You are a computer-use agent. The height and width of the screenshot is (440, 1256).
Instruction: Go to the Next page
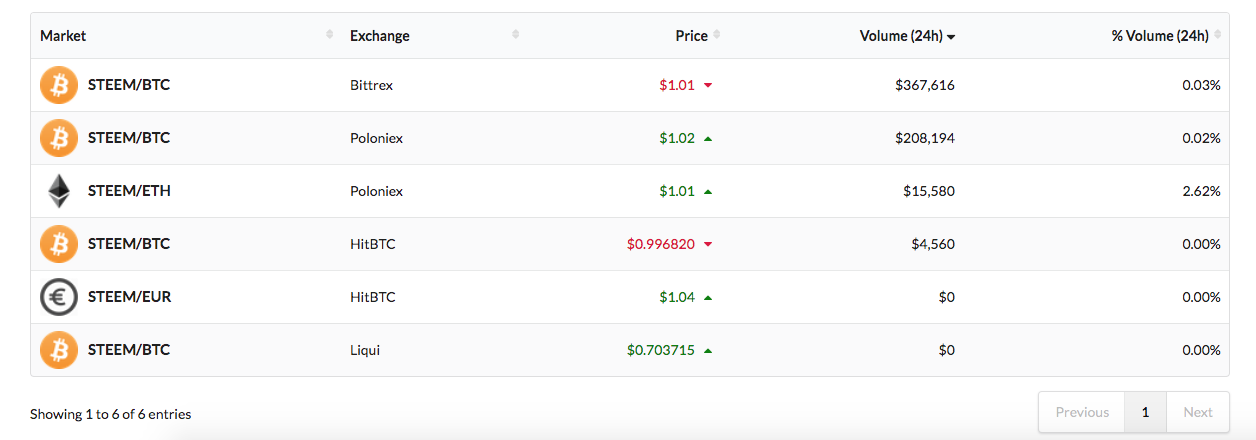pyautogui.click(x=1197, y=412)
